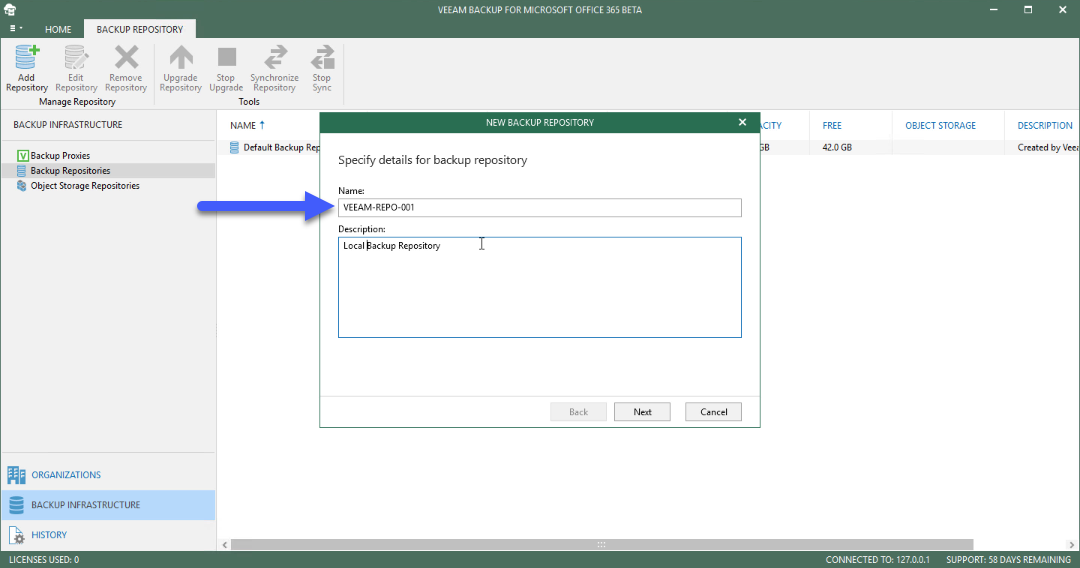Viewport: 1080px width, 568px height.
Task: Click the Next button in the dialog
Action: click(x=642, y=412)
